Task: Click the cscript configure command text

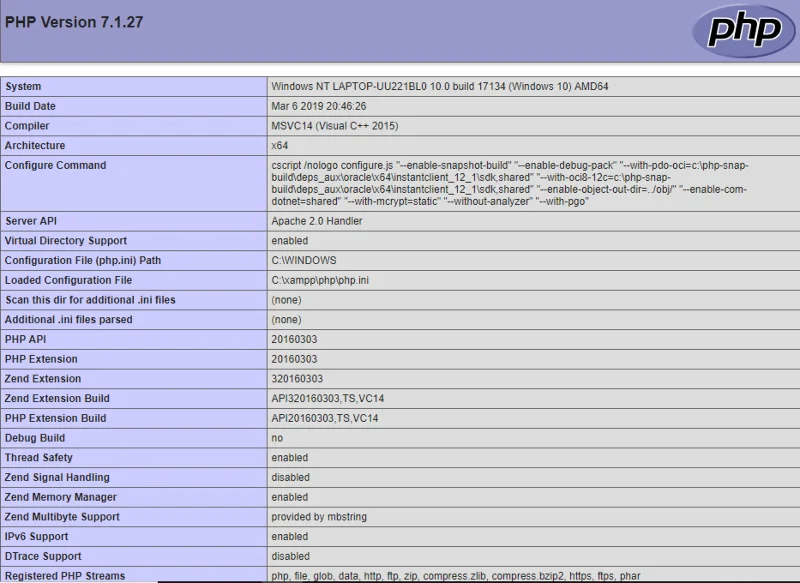Action: click(x=510, y=183)
